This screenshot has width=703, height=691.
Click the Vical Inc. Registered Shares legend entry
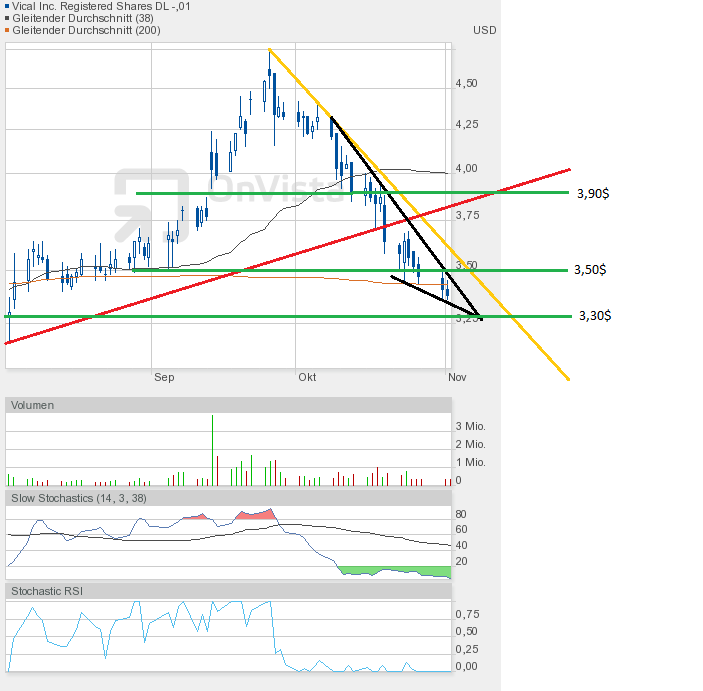click(x=97, y=6)
